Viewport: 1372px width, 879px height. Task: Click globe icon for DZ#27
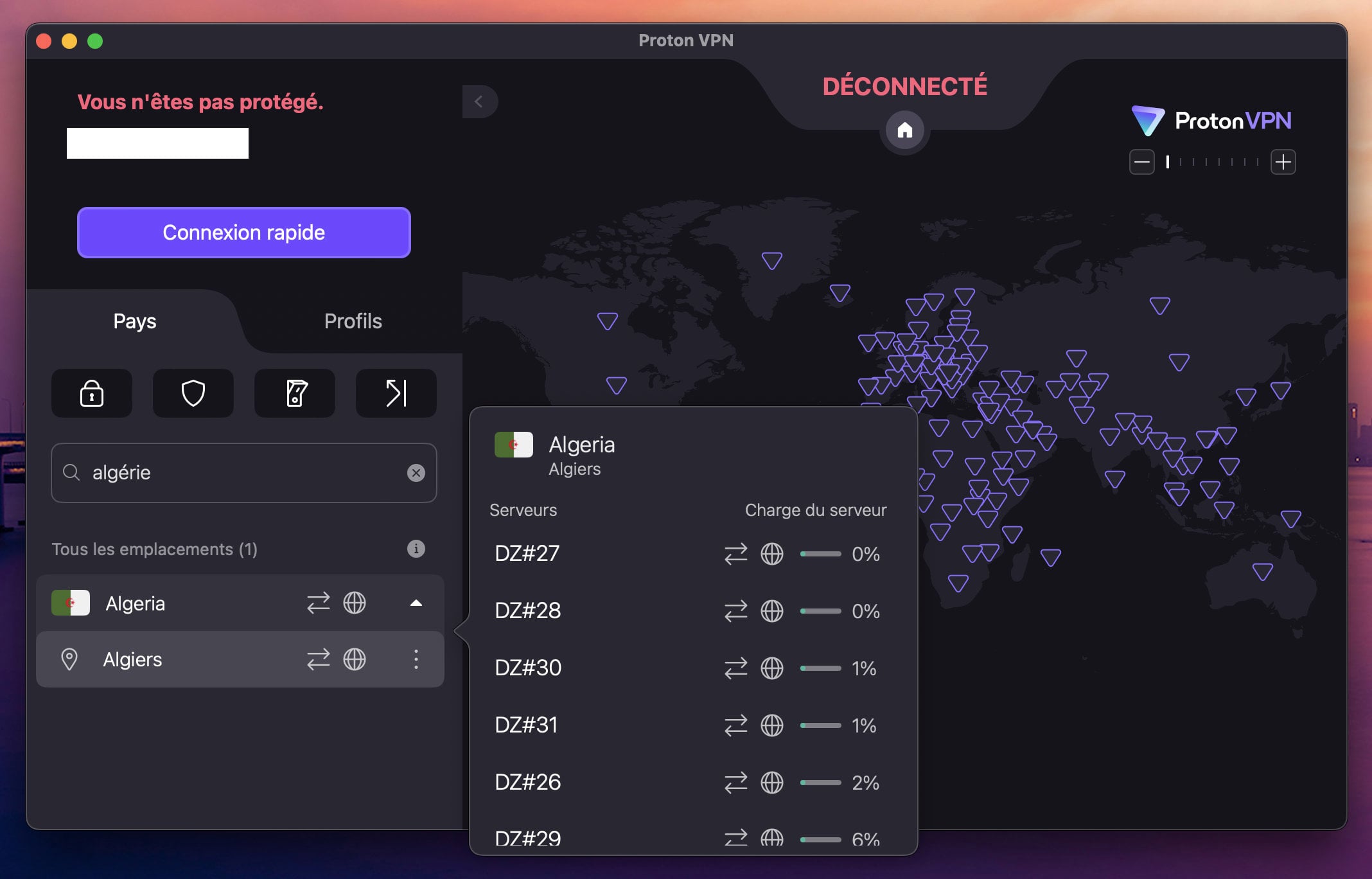tap(772, 553)
